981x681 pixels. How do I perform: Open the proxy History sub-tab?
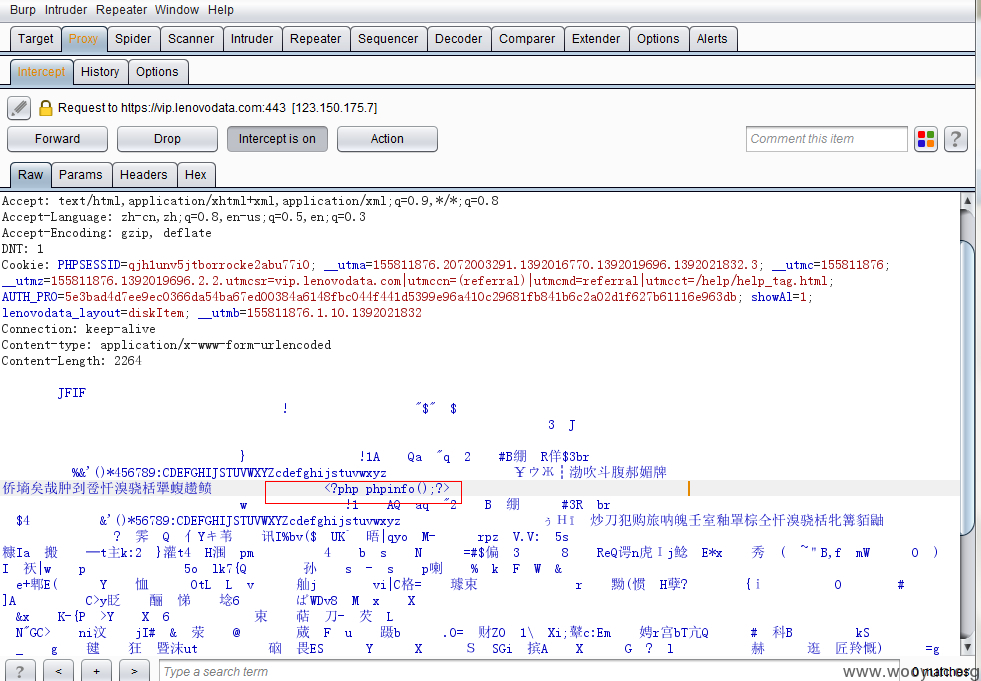pyautogui.click(x=100, y=72)
